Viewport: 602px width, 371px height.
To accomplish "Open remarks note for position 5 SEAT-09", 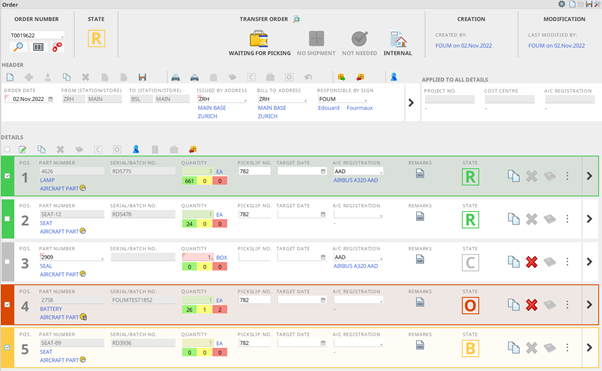I will tap(420, 346).
